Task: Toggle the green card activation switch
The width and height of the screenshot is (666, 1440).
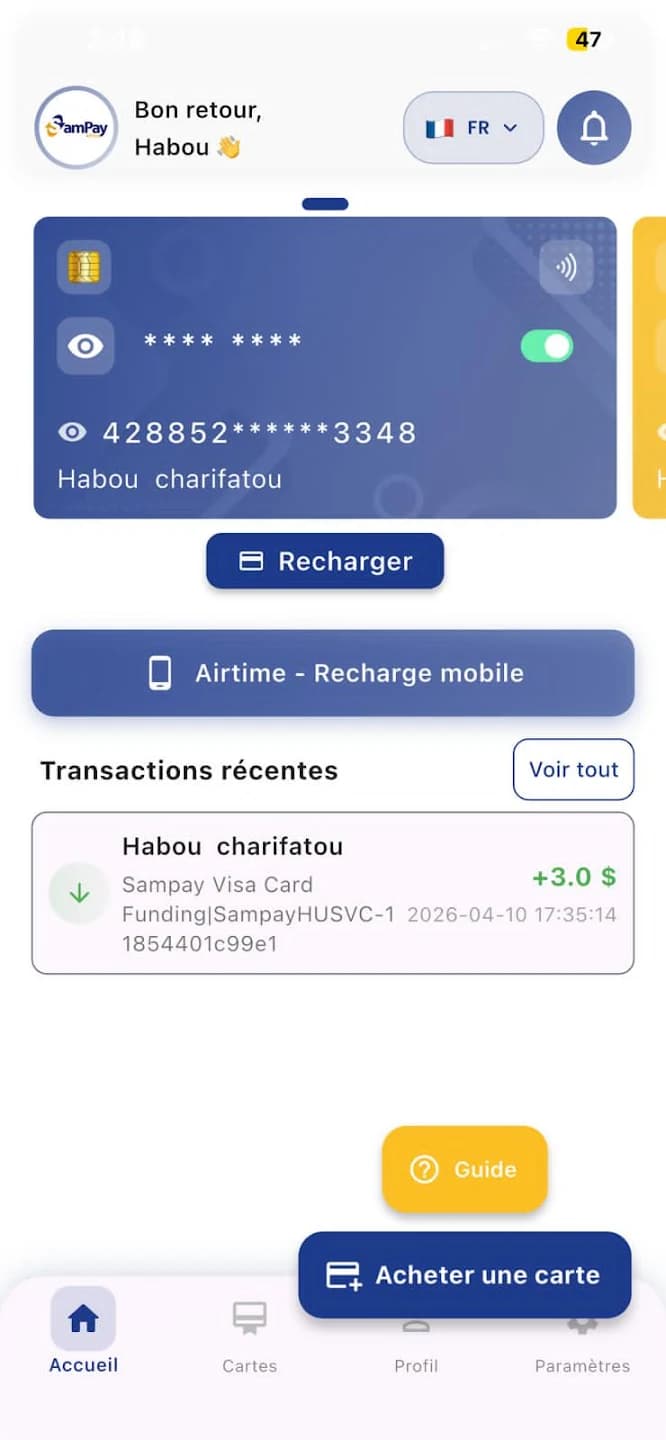Action: tap(547, 346)
